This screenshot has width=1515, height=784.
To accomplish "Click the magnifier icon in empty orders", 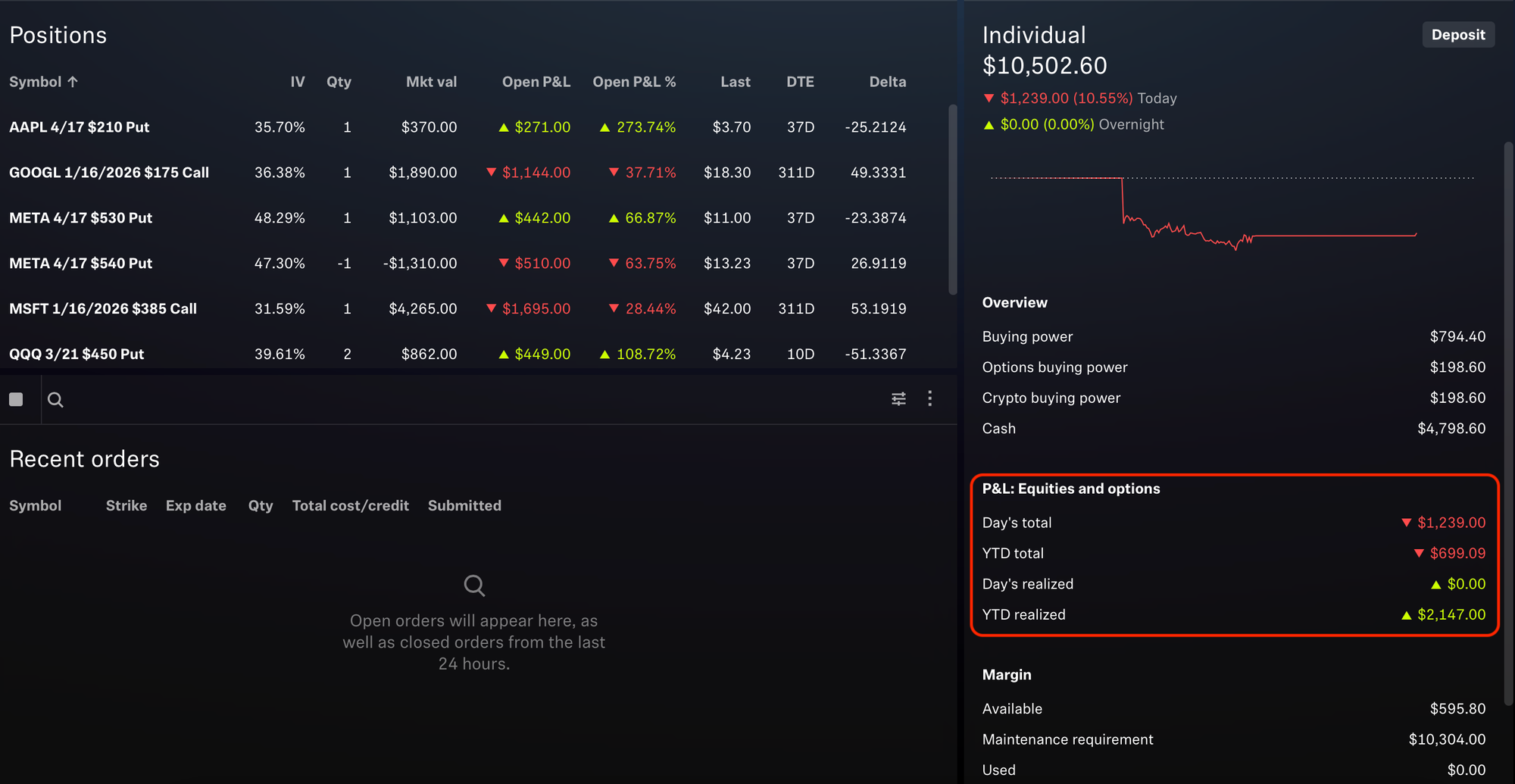I will [x=474, y=585].
